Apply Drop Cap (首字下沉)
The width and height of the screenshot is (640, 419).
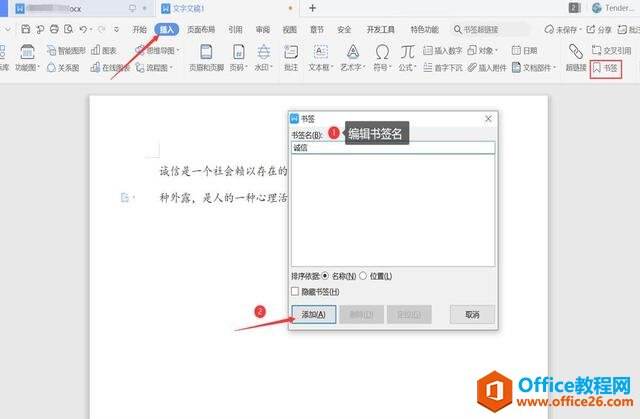coord(443,67)
